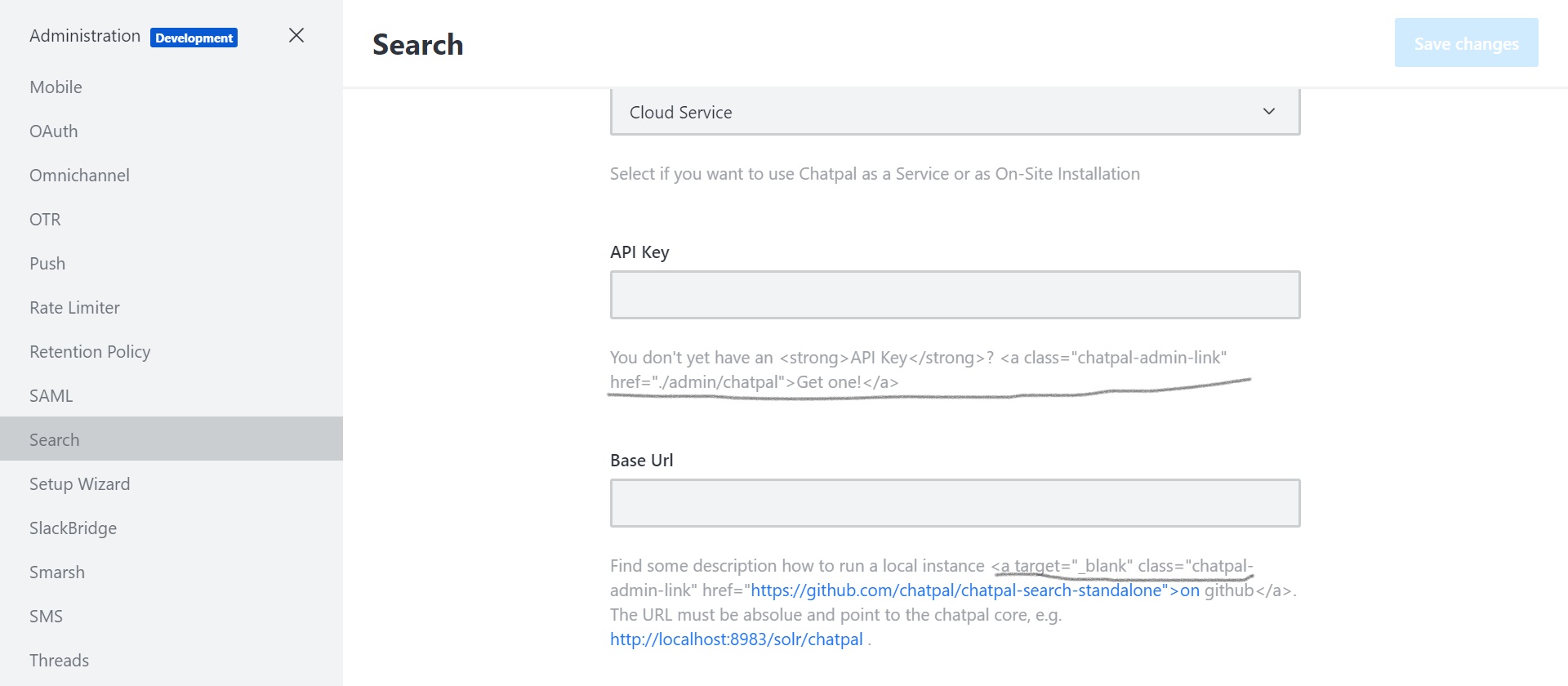Open the localhost:8983/solr/chatpal link
Viewport: 1568px width, 686px height.
point(736,639)
